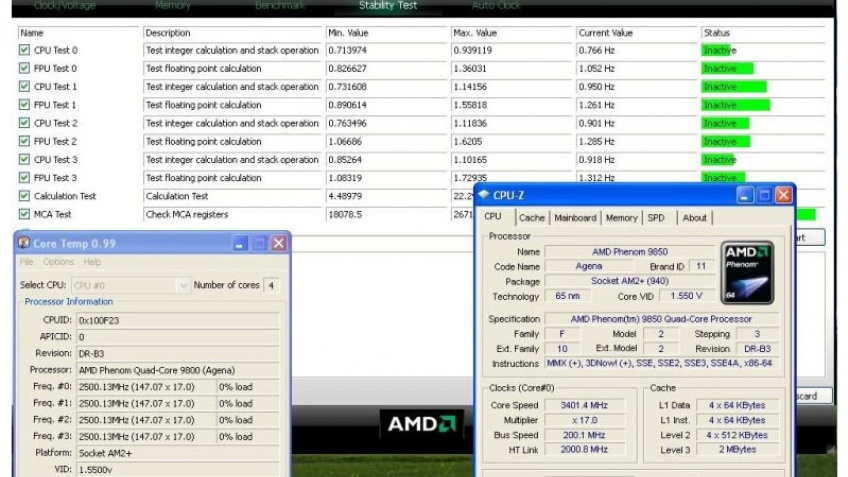The image size is (848, 477).
Task: Click the CPU Test 1 status progress bar
Action: tap(734, 87)
